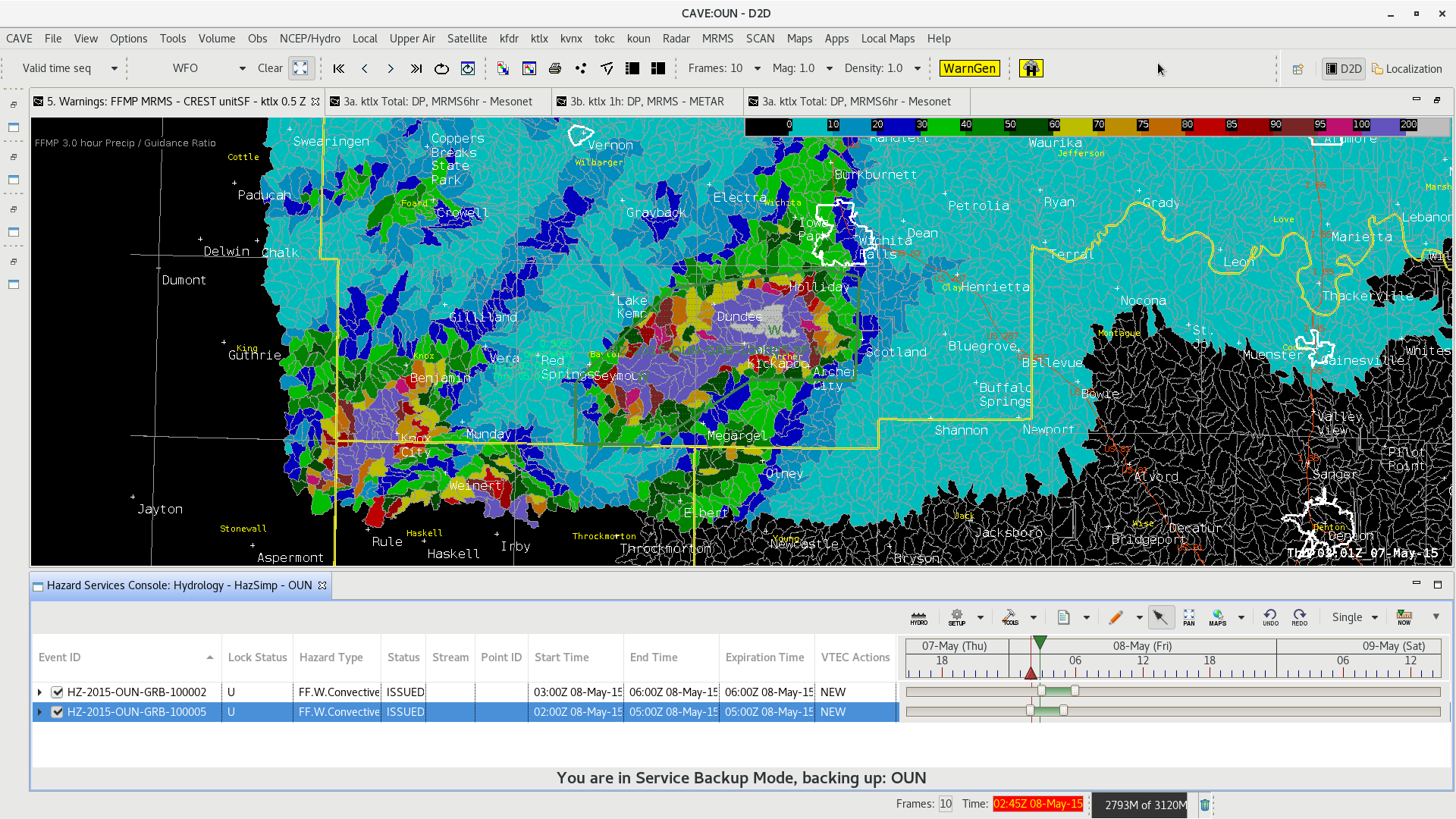Click the triangle point tool icon
Image resolution: width=1456 pixels, height=819 pixels.
click(607, 68)
